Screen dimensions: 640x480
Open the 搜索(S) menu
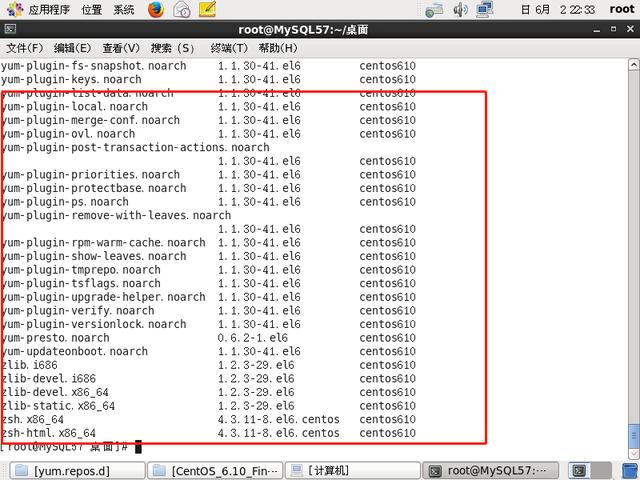point(173,48)
